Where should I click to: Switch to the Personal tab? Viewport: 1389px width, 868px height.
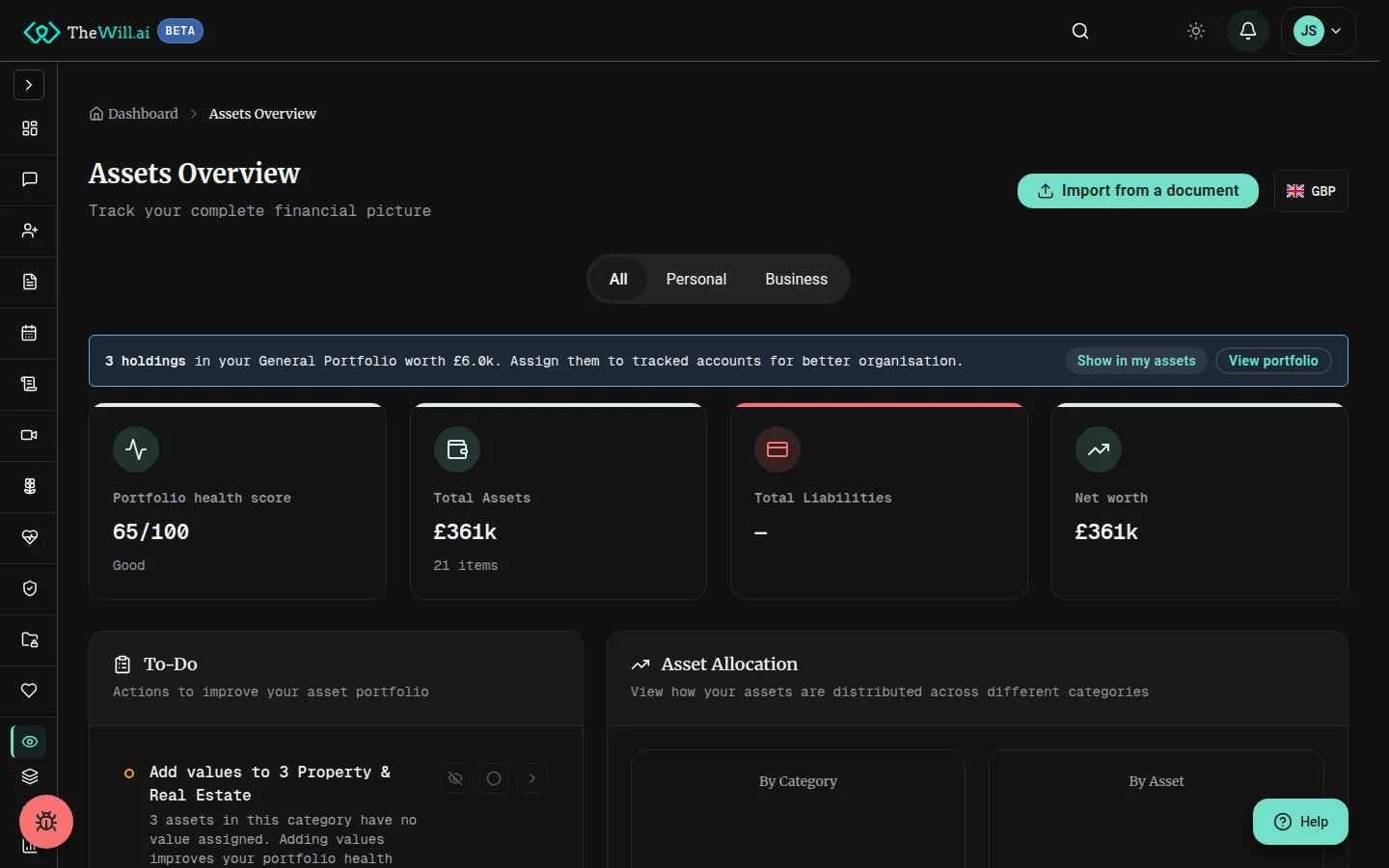pyautogui.click(x=696, y=279)
